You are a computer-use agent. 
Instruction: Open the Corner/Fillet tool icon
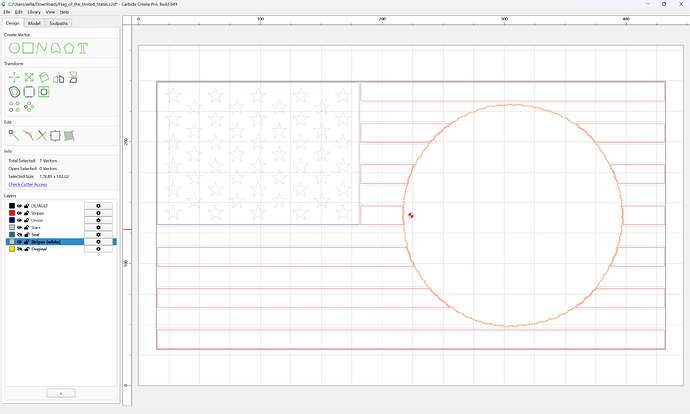pos(29,92)
